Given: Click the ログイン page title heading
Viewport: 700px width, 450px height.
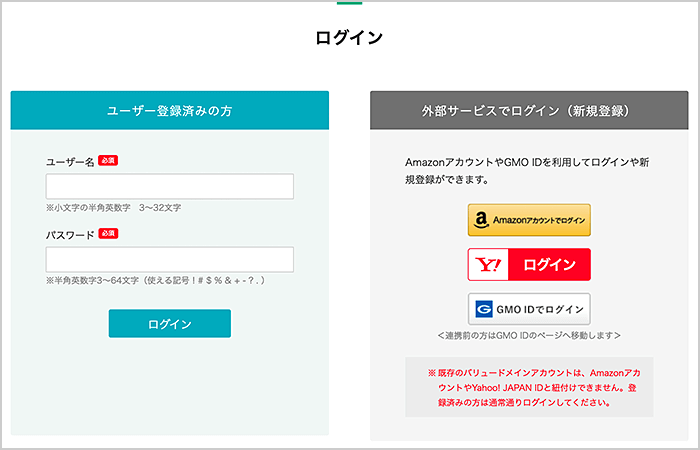Looking at the screenshot, I should [x=349, y=39].
